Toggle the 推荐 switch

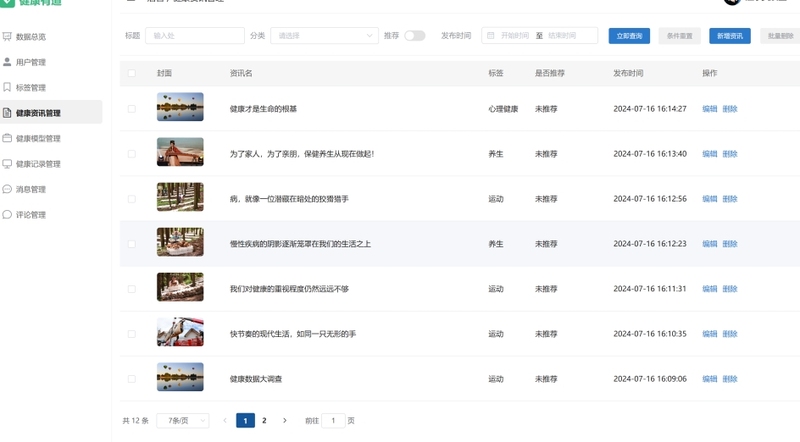click(415, 36)
